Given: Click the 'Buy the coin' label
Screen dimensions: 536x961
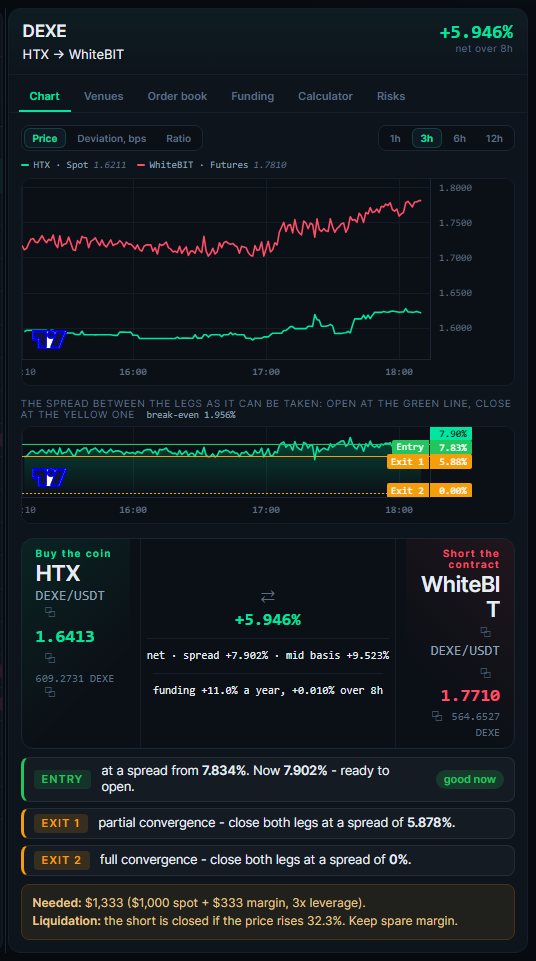Looking at the screenshot, I should [73, 553].
